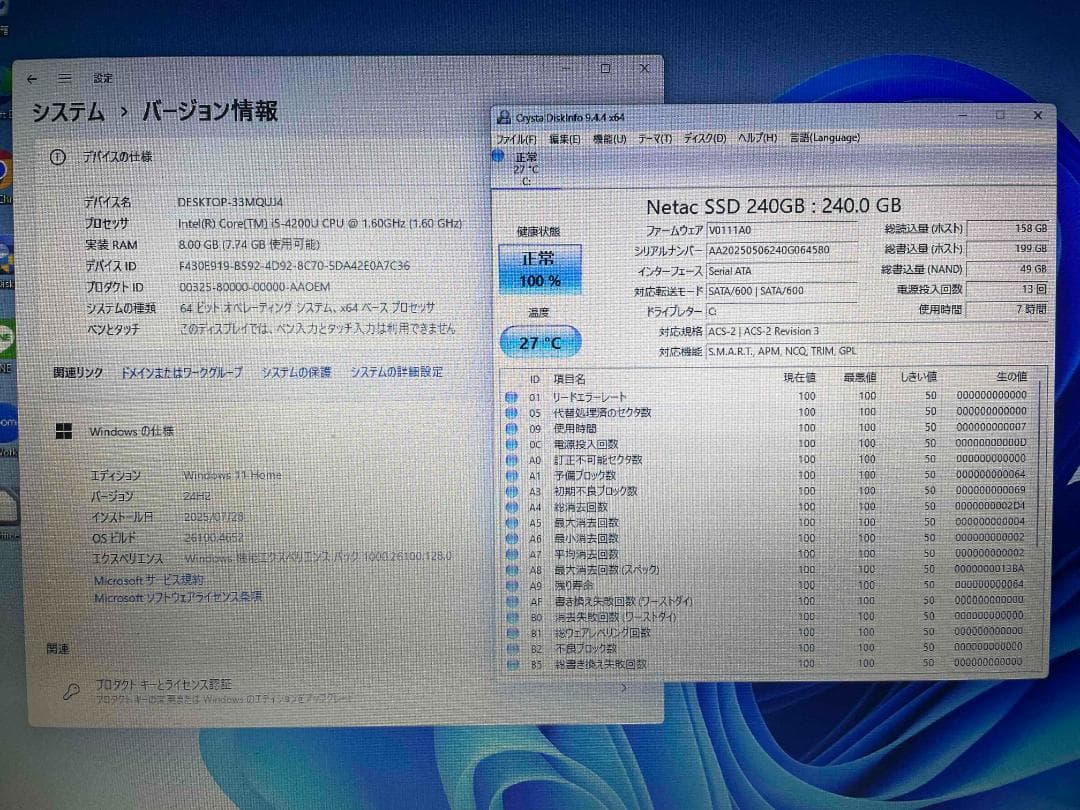This screenshot has height=810, width=1080.
Task: Click the status indicator beside 代替処理済のセクタ数
Action: (511, 410)
